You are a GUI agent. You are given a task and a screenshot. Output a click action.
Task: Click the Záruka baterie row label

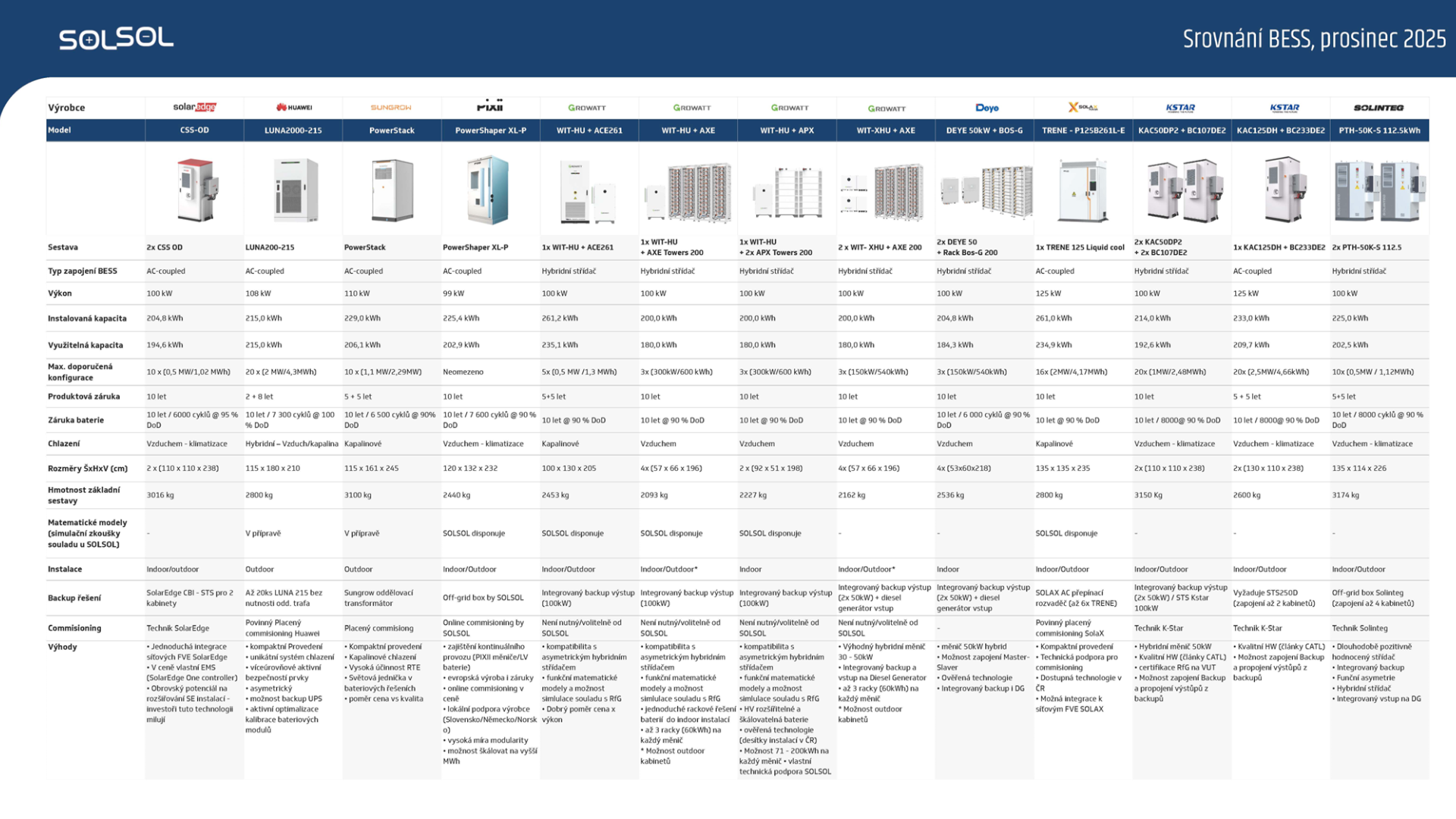click(76, 420)
